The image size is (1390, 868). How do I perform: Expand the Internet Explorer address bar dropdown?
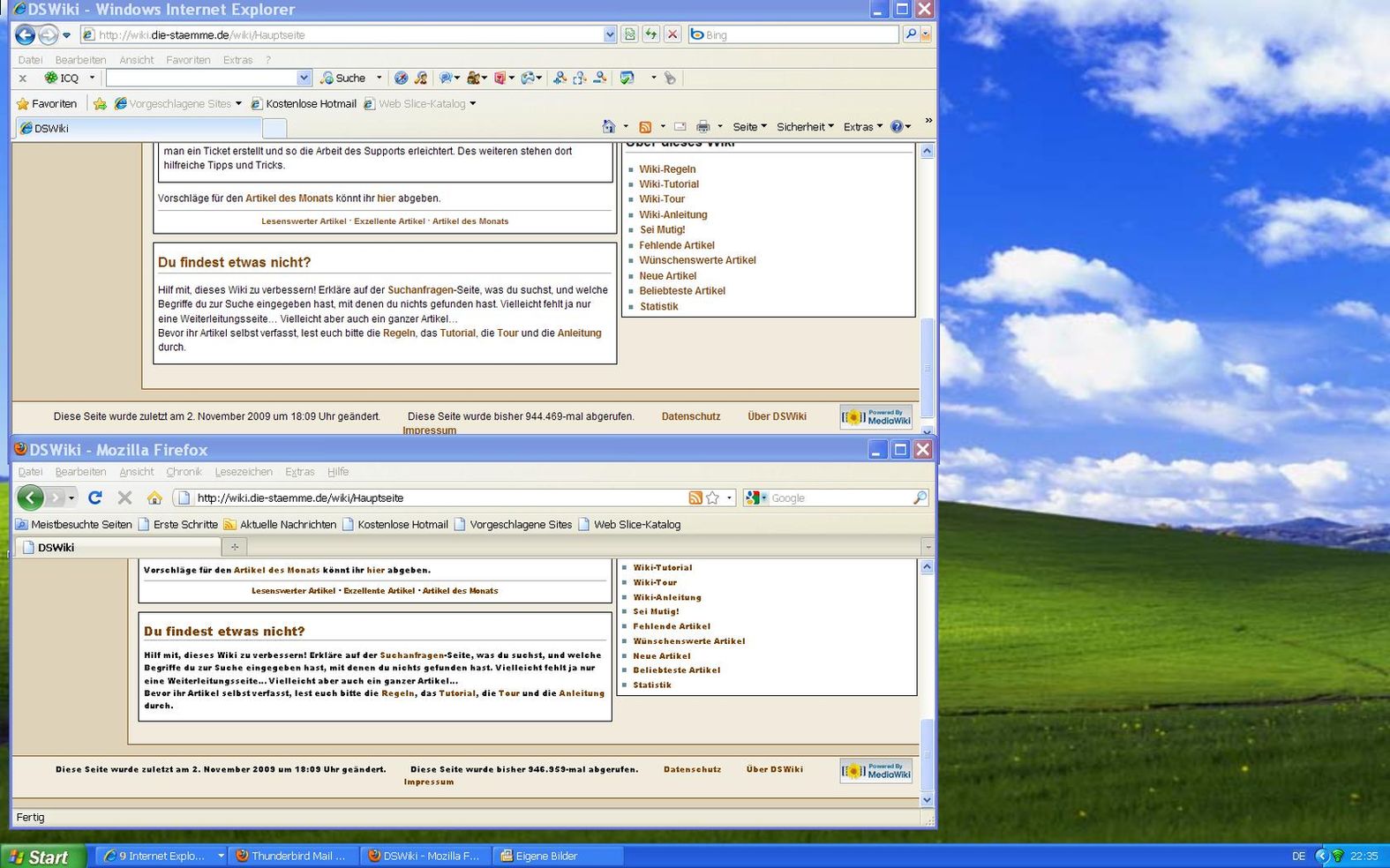click(610, 35)
